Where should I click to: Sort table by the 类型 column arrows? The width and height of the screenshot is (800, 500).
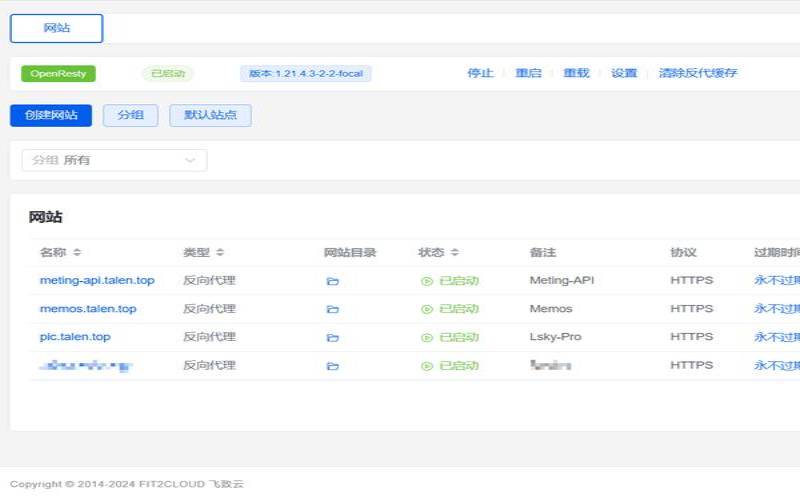(x=220, y=253)
